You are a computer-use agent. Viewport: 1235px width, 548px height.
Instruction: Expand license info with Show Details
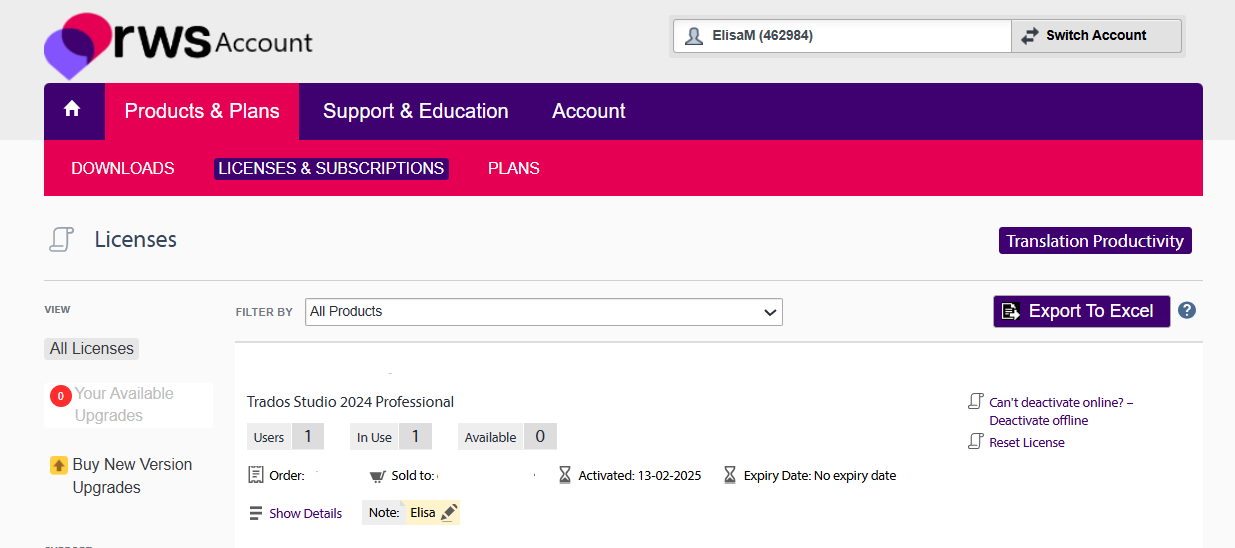click(x=305, y=514)
